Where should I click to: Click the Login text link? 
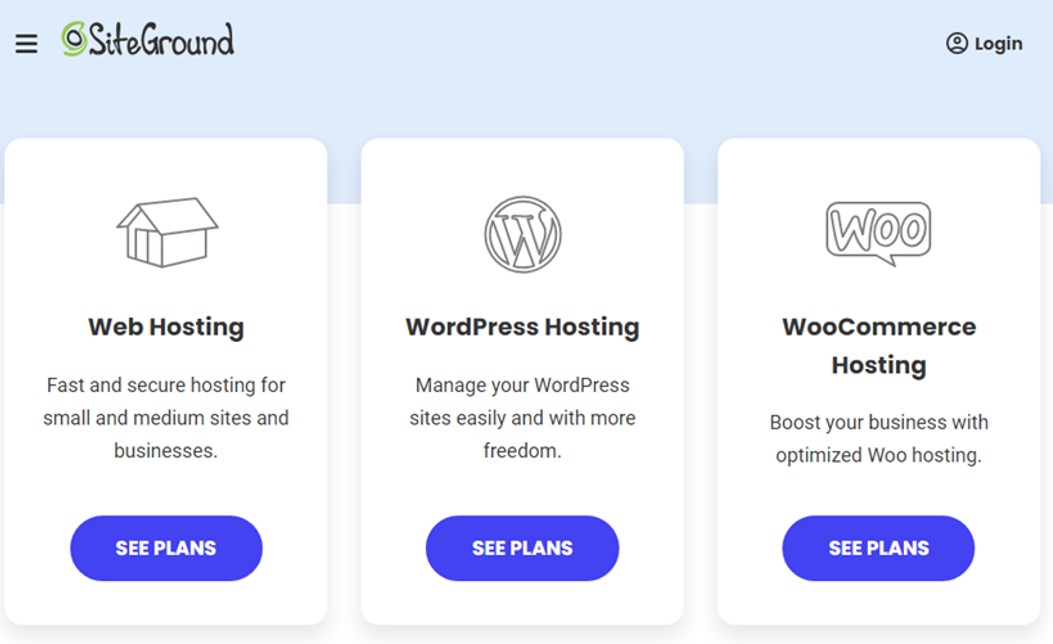coord(998,44)
